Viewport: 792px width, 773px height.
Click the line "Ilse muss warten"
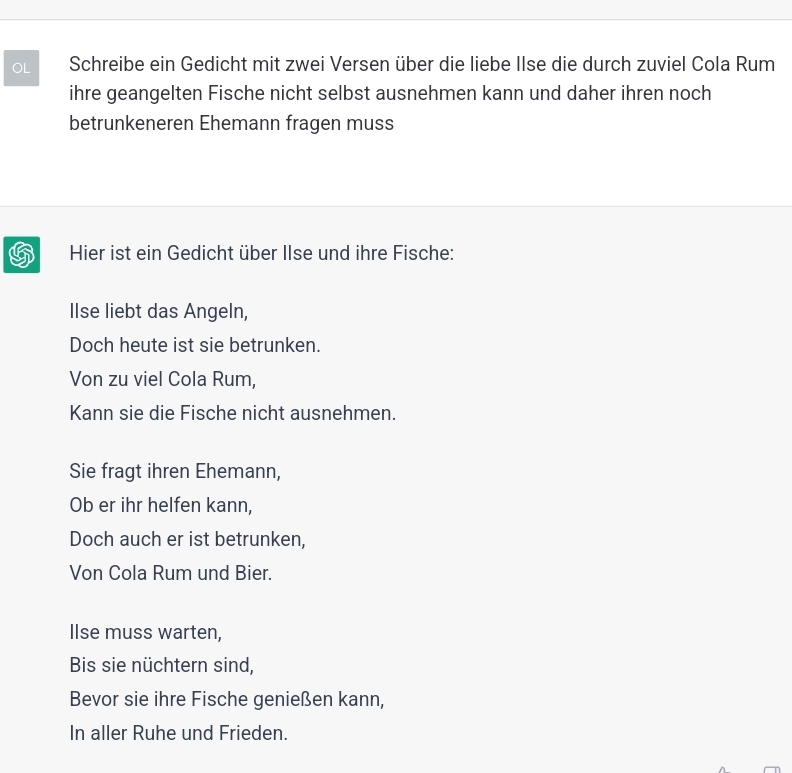click(x=145, y=632)
